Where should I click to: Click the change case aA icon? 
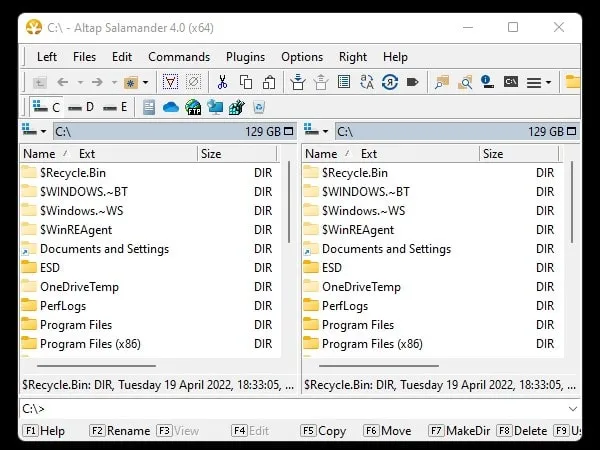tap(367, 82)
